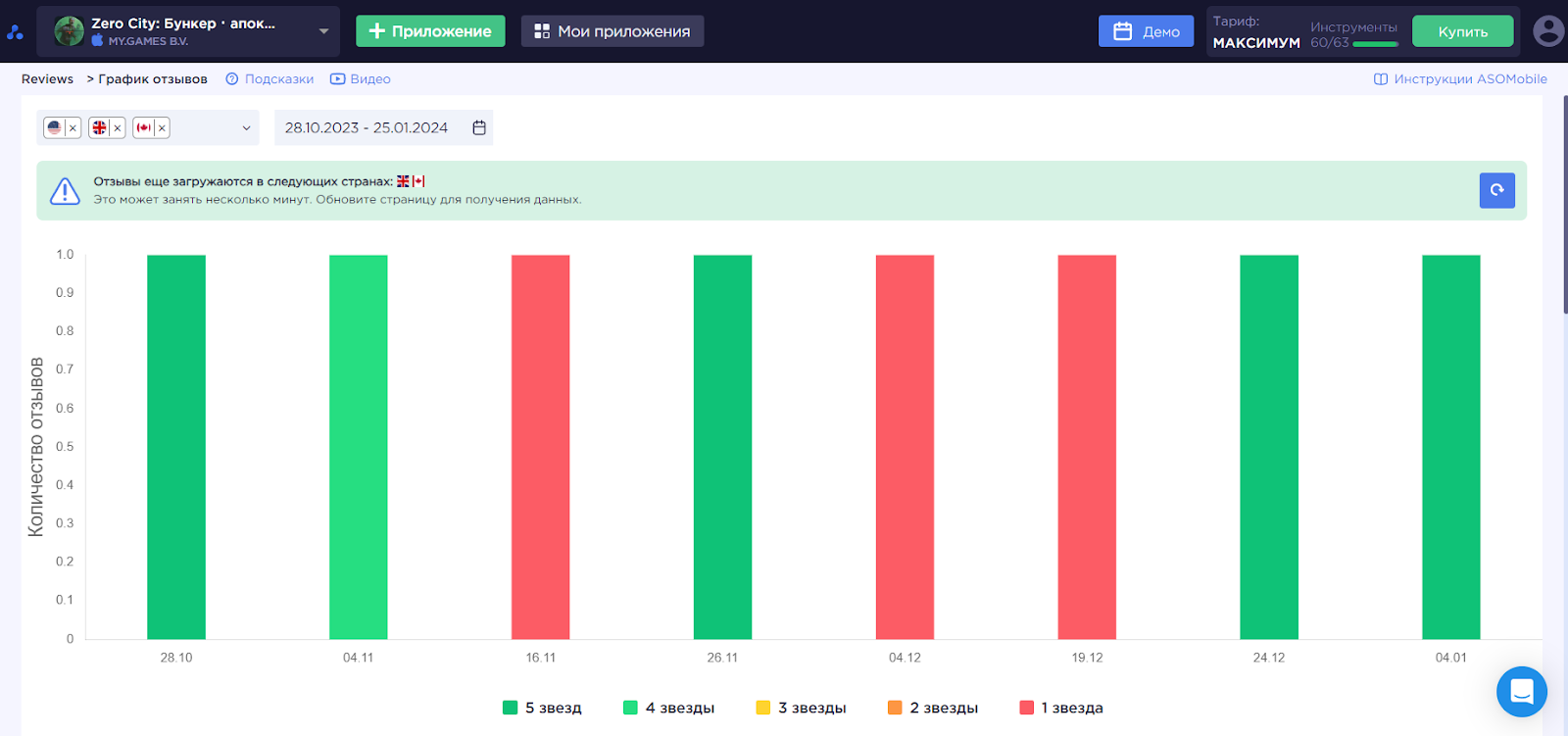Click the МАКСИМУМ tariff label
This screenshot has width=1568, height=736.
click(1256, 43)
